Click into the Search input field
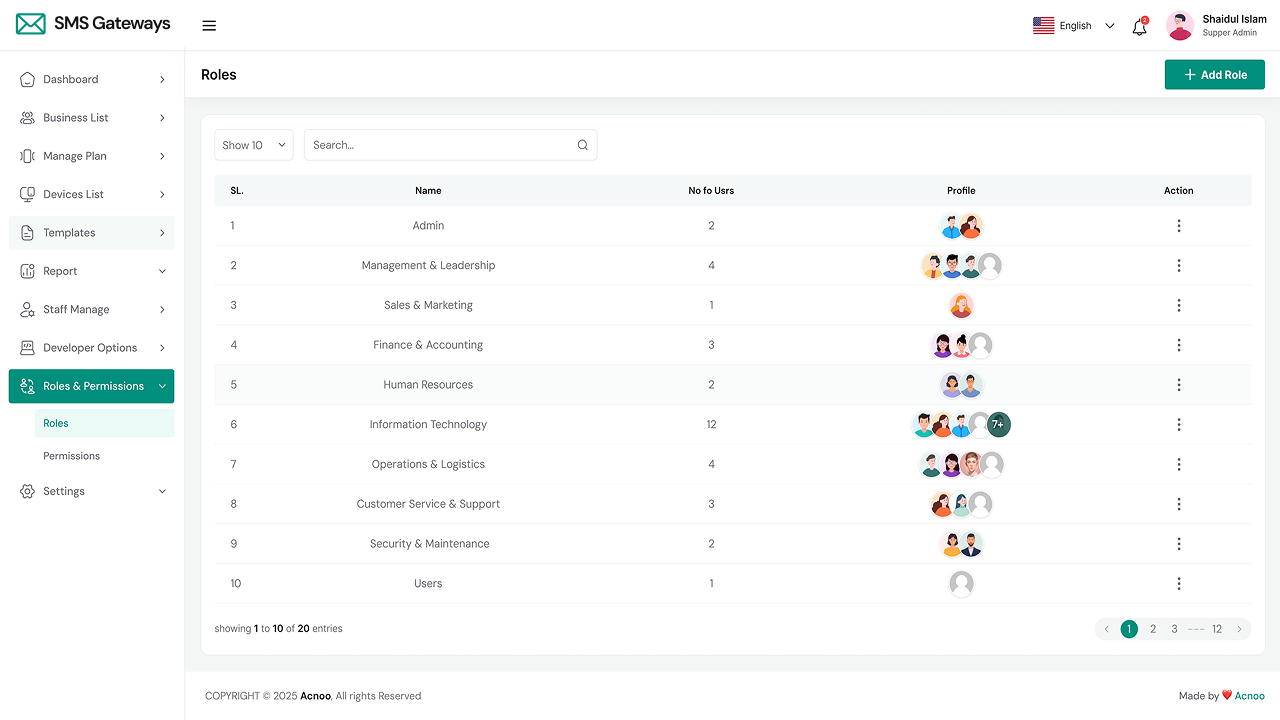The image size is (1280, 720). [x=440, y=145]
